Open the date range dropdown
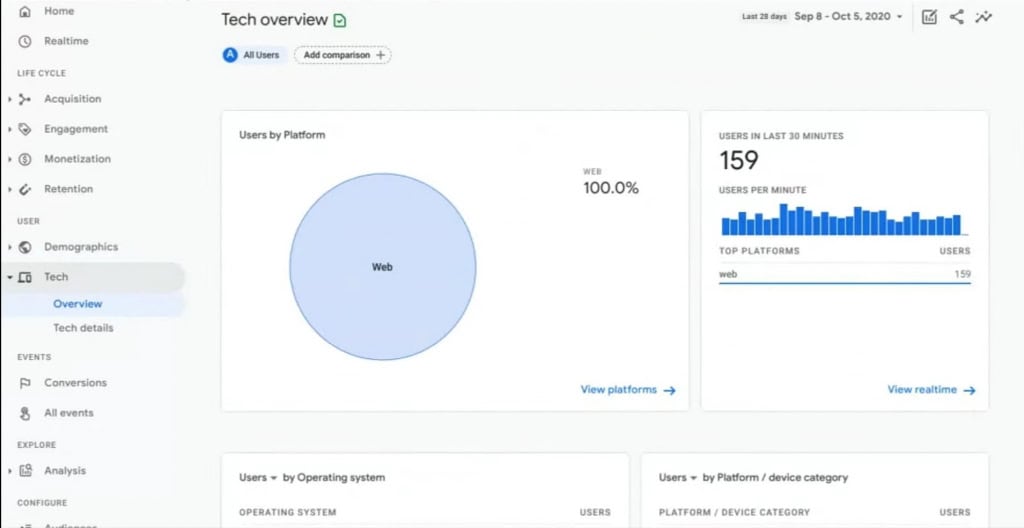Viewport: 1024px width, 528px height. point(848,17)
